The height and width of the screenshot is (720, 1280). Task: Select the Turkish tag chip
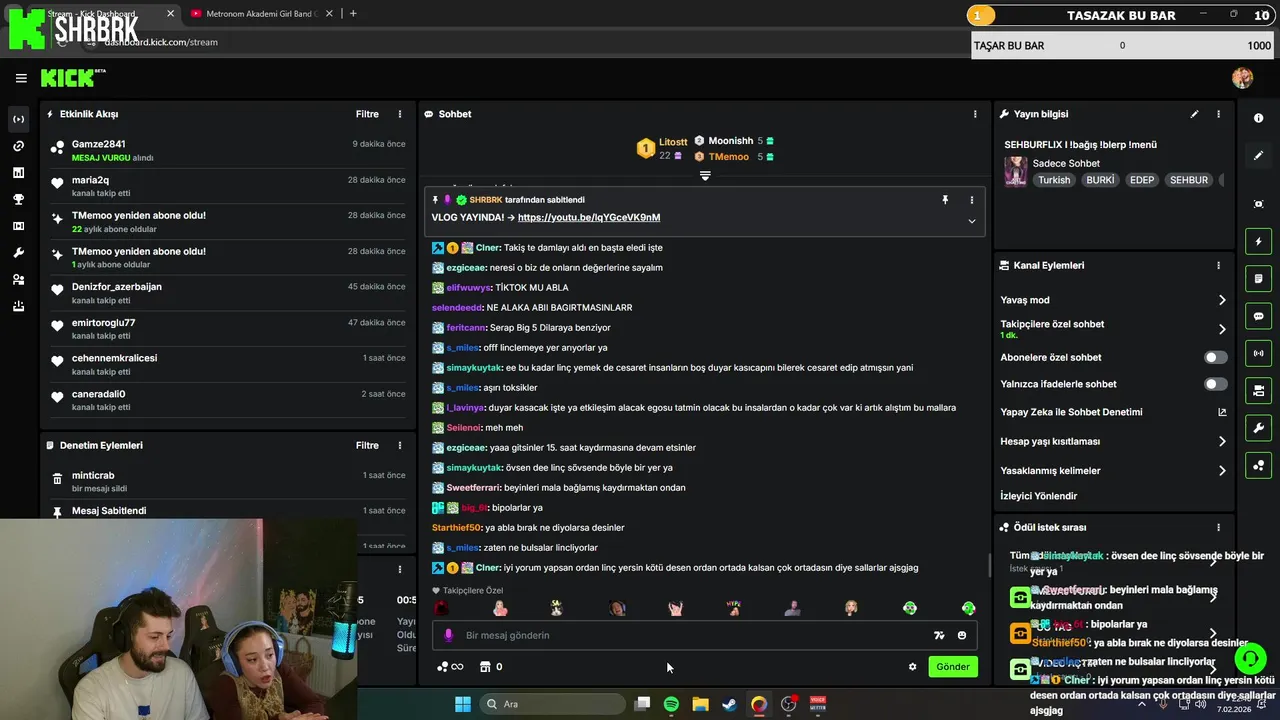pos(1054,180)
